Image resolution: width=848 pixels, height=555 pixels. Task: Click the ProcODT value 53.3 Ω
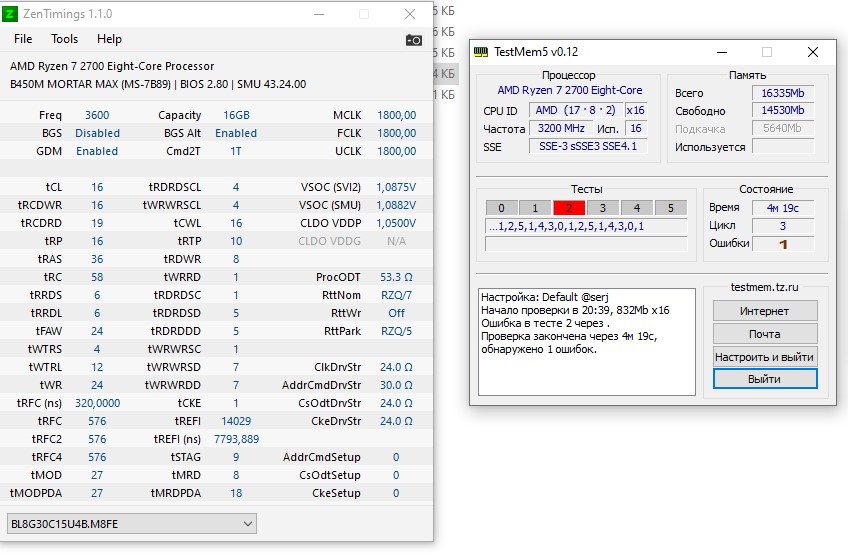(396, 277)
